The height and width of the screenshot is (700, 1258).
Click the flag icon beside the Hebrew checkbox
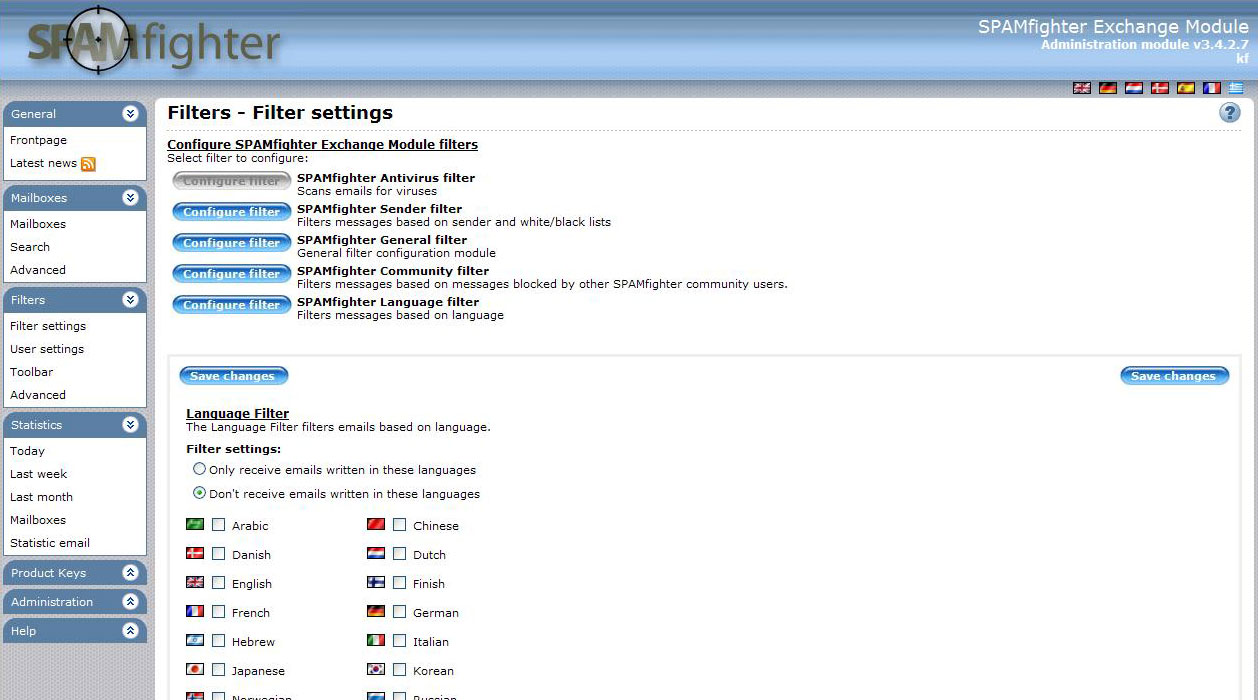195,641
